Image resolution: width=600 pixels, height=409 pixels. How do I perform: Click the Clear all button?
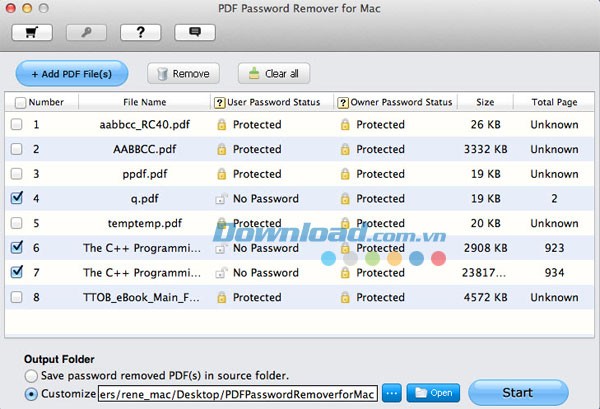click(274, 73)
